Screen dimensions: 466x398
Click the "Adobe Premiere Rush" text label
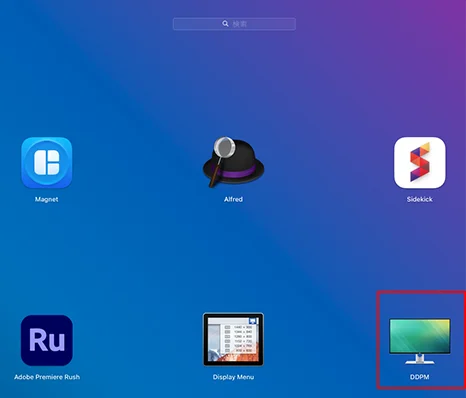tap(47, 377)
